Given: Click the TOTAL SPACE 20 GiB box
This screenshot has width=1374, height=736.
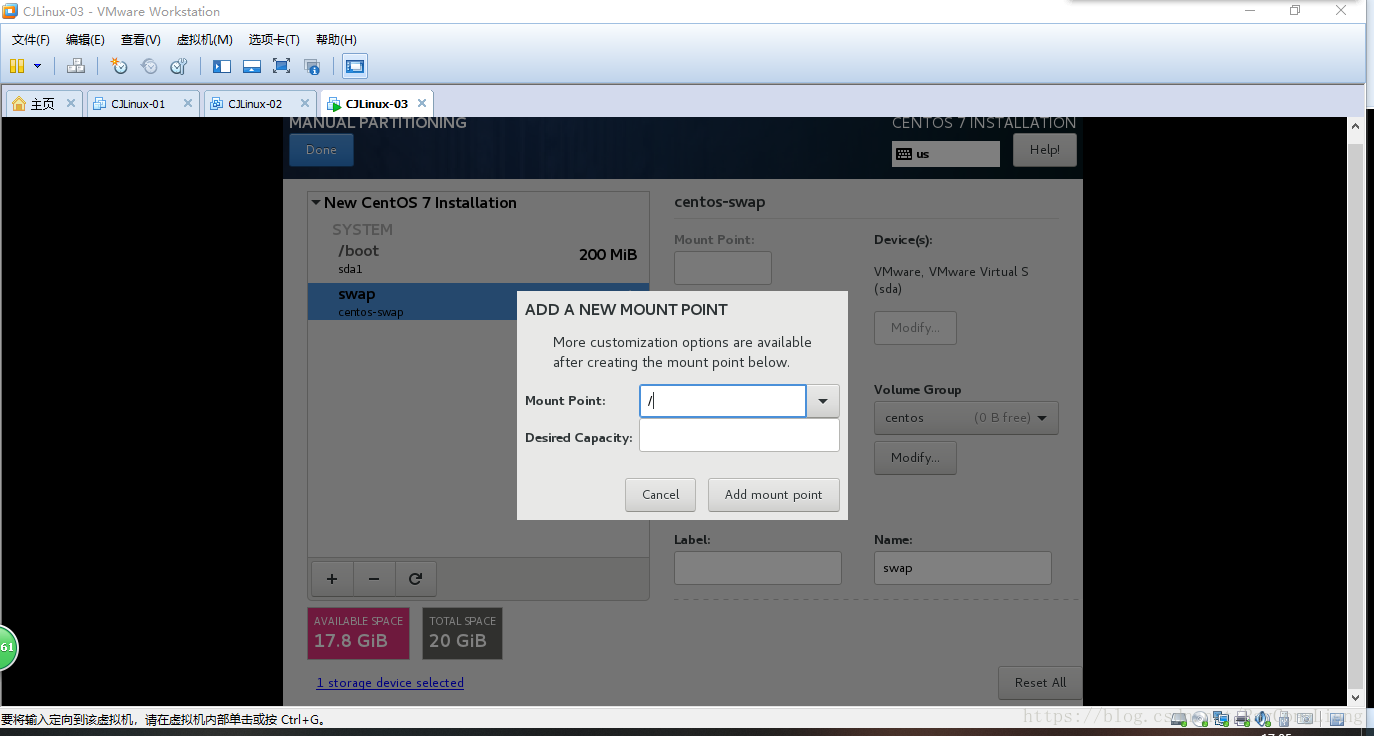Looking at the screenshot, I should (462, 633).
